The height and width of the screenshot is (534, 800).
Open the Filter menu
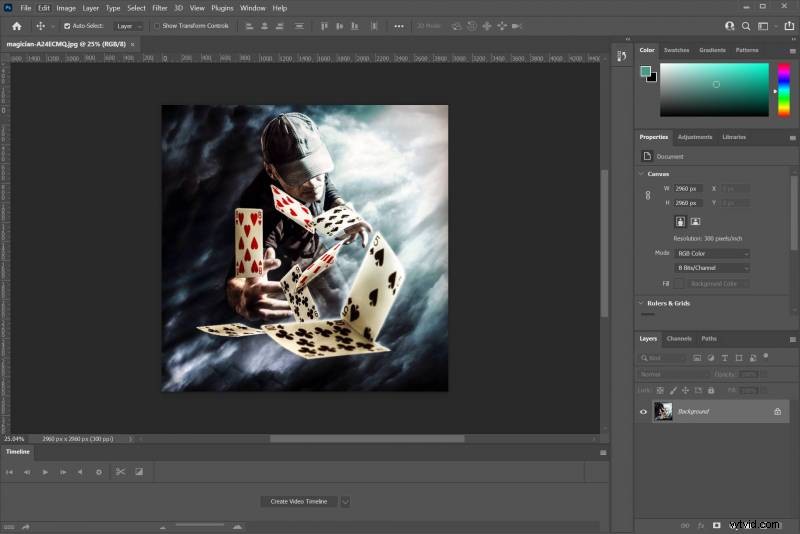pyautogui.click(x=160, y=8)
